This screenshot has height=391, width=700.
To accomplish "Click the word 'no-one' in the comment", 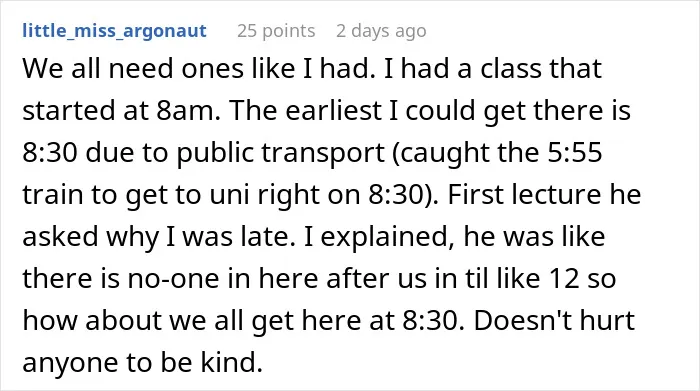I will [x=173, y=279].
